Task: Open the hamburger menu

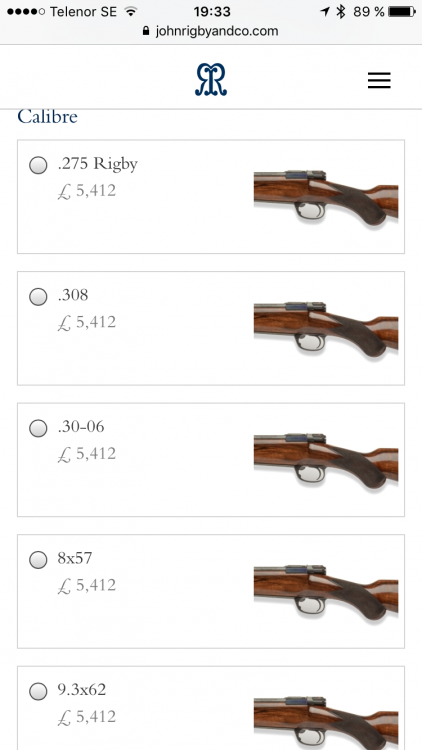Action: click(x=379, y=80)
